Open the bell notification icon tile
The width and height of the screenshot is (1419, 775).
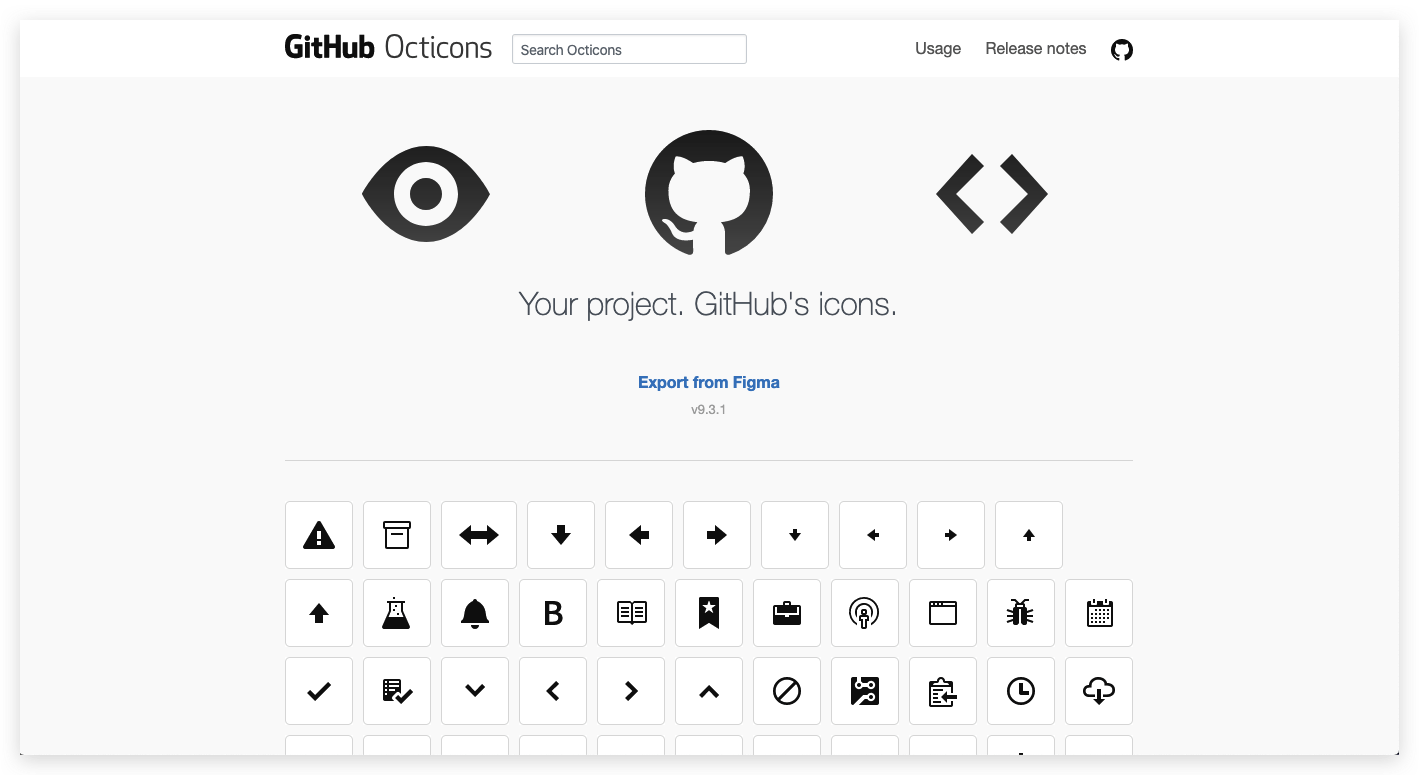click(x=475, y=613)
